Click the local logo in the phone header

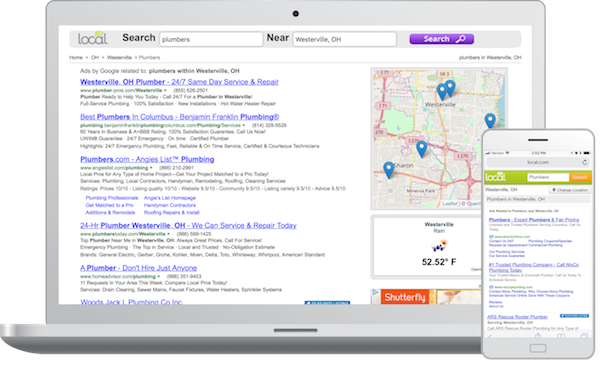[x=495, y=177]
